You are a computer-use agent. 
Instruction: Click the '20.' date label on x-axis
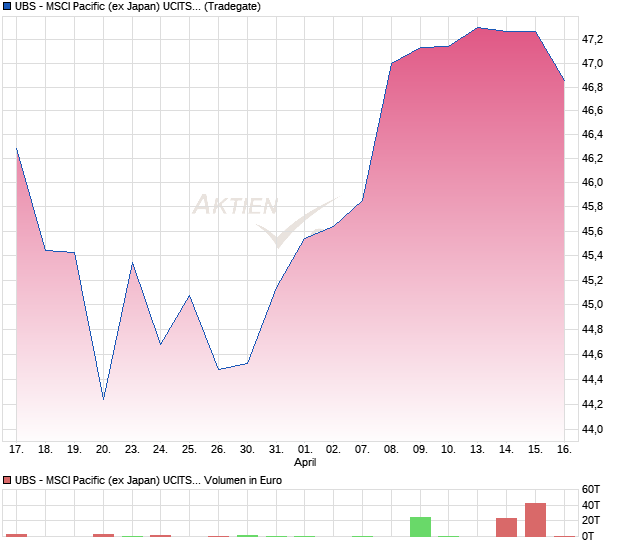coord(103,450)
